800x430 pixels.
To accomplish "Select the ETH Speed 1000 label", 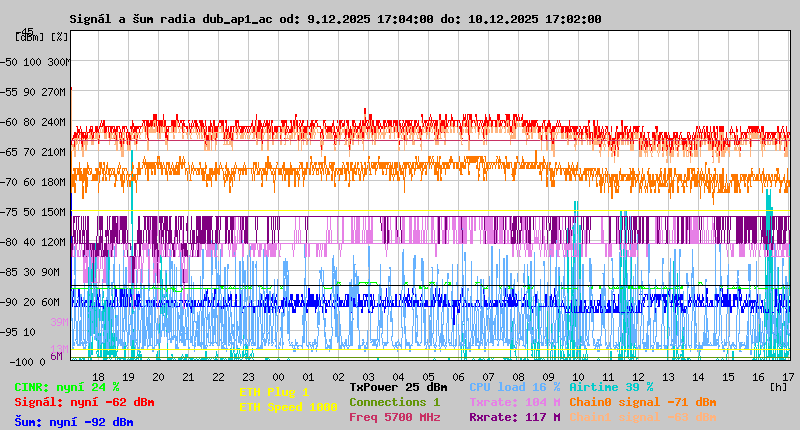I will click(x=288, y=407).
